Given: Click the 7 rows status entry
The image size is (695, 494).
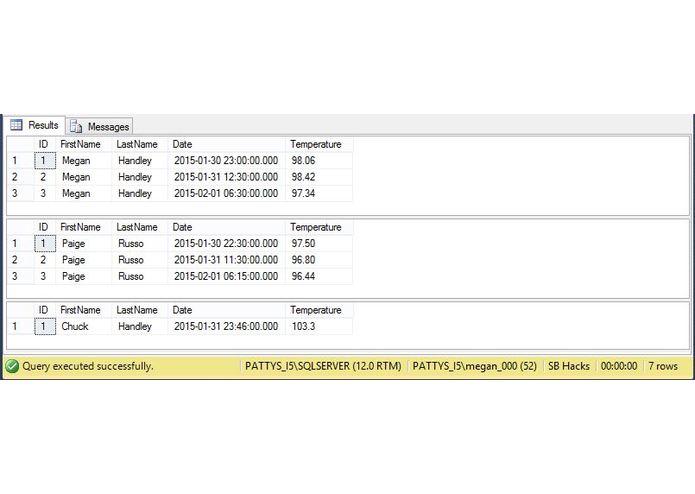Looking at the screenshot, I should tap(663, 366).
